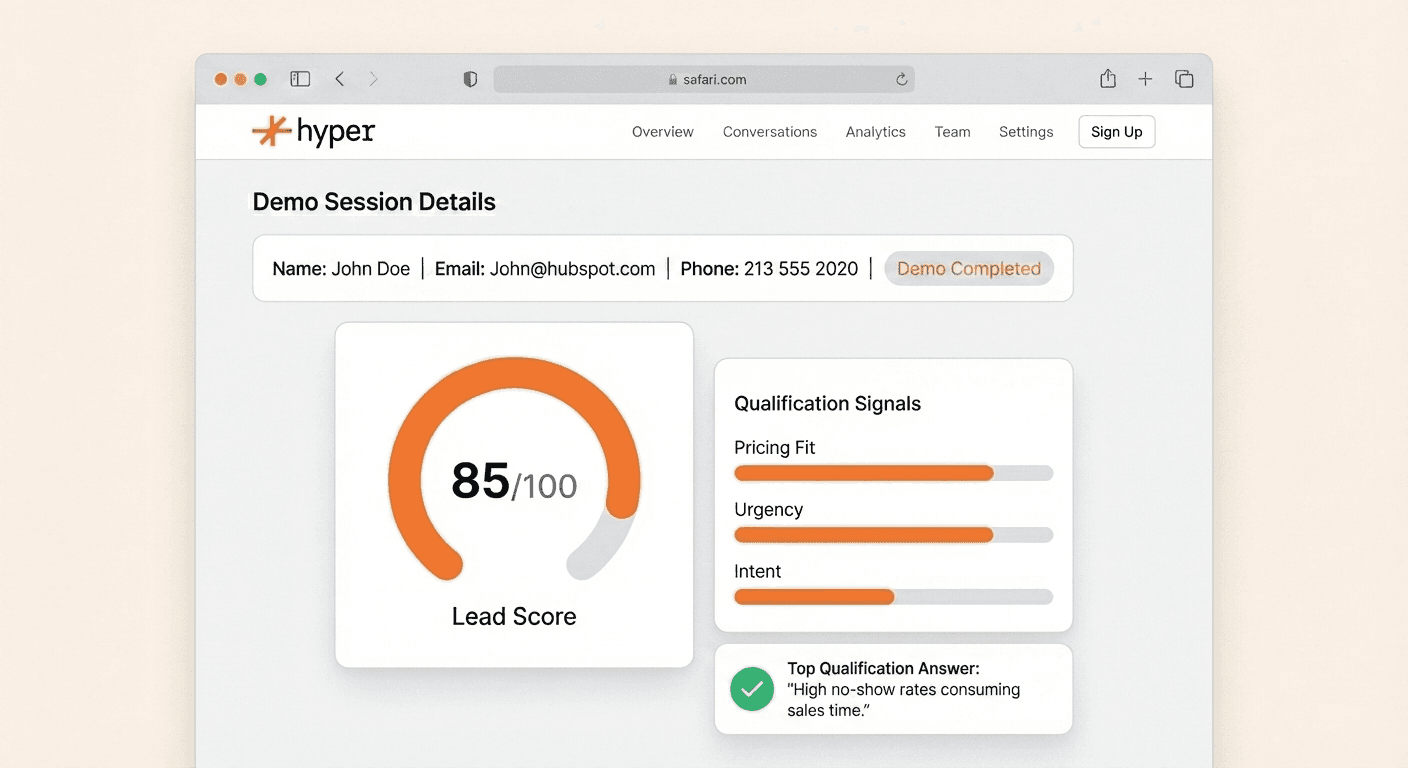Click the Qualification Signals heading
This screenshot has width=1408, height=768.
coord(828,404)
